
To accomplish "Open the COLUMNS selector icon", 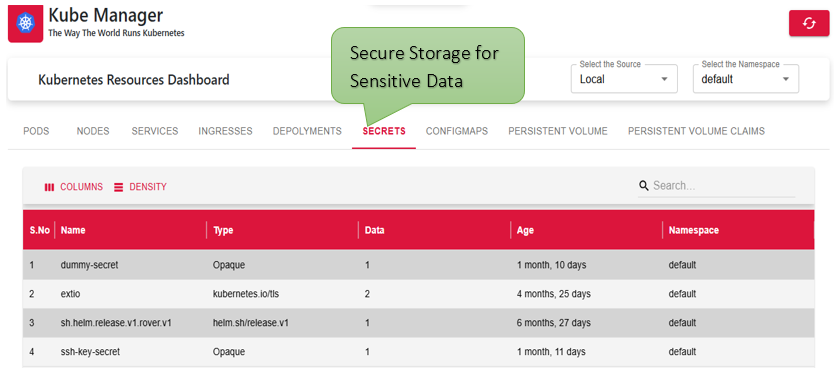I will 49,187.
